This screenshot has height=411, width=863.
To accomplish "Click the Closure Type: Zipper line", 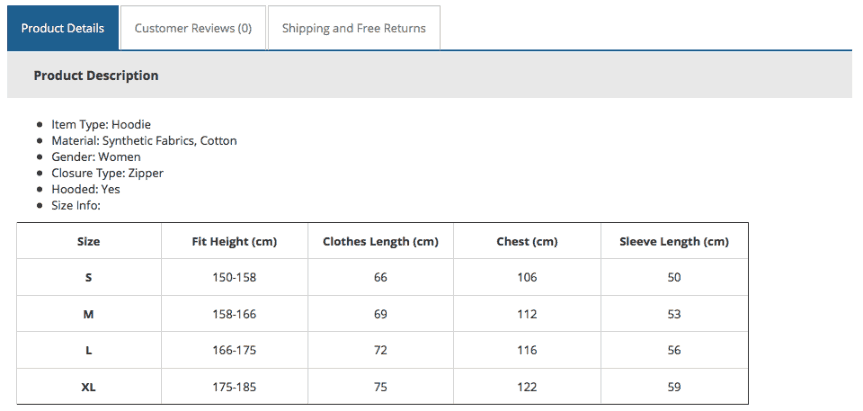I will [107, 173].
